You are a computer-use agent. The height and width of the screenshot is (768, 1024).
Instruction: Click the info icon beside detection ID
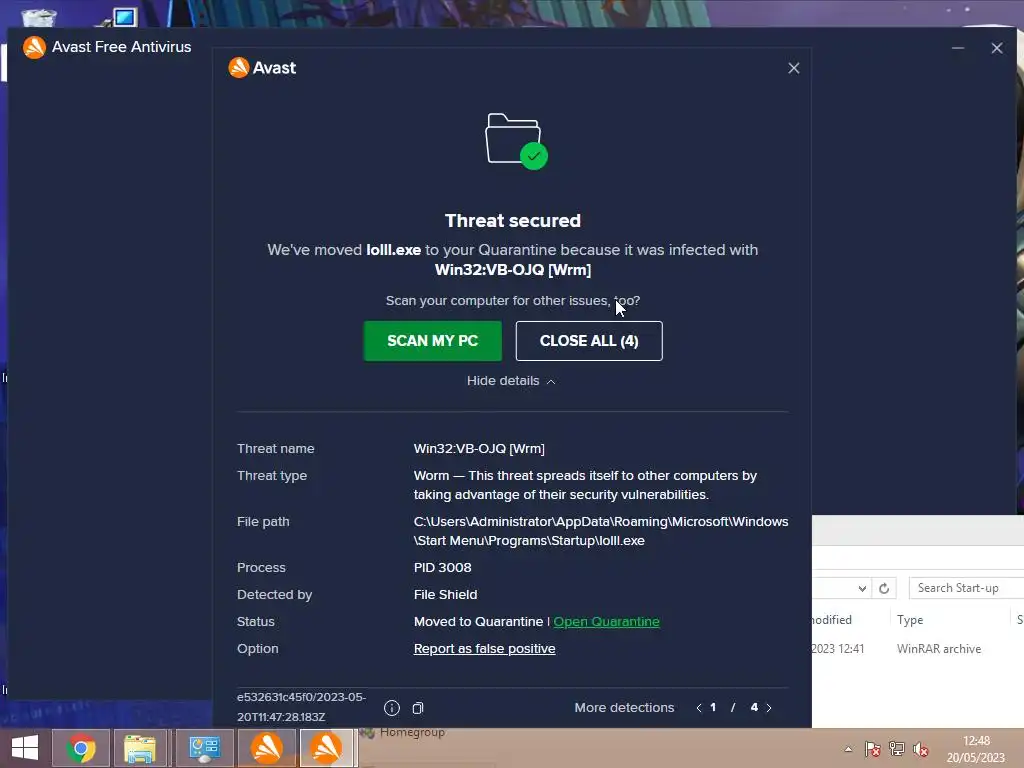coord(392,708)
